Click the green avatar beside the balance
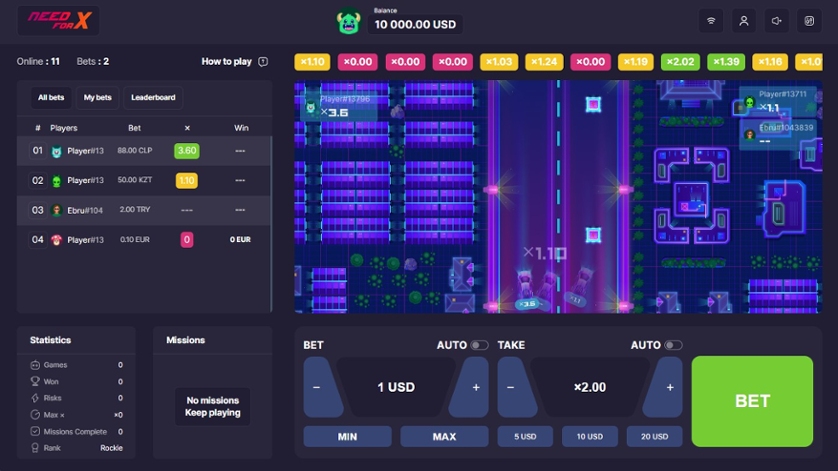Image resolution: width=838 pixels, height=471 pixels. coord(348,21)
